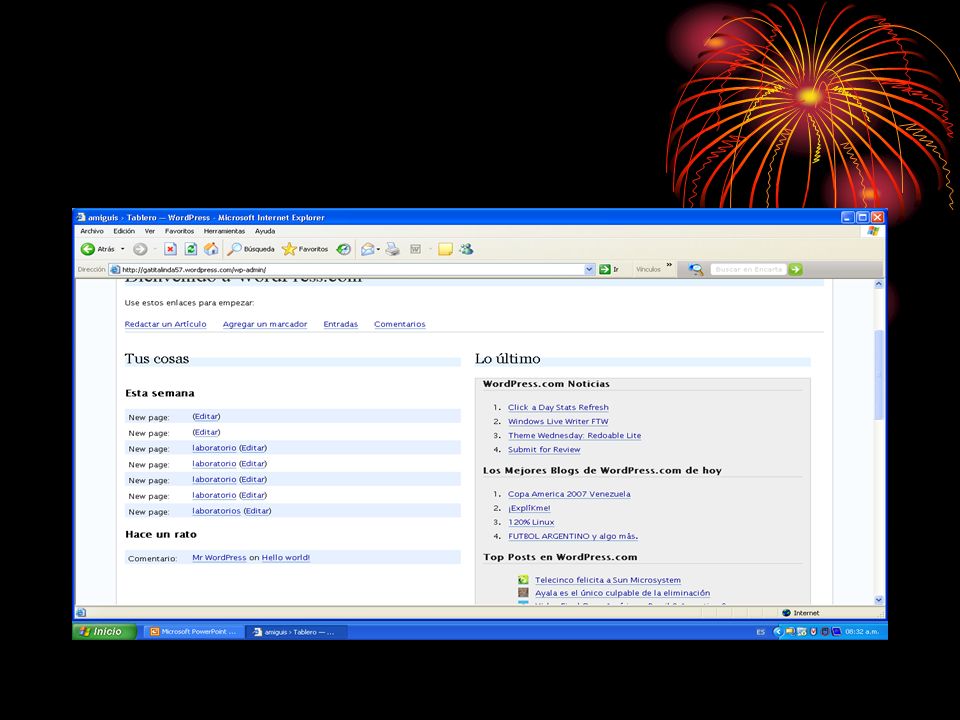The image size is (960, 720).
Task: Click the system clock showing 08:32 a.m.
Action: click(861, 632)
